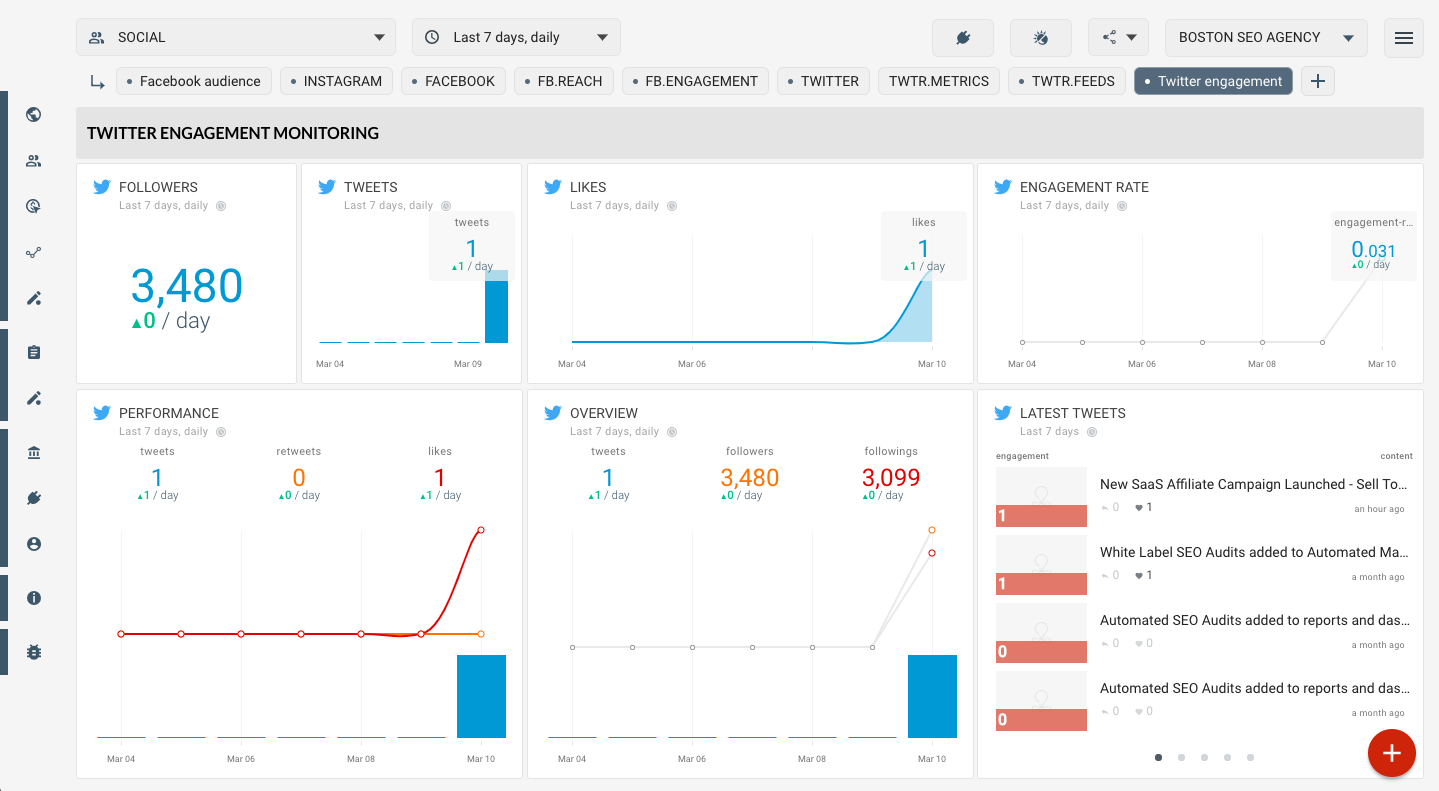
Task: Click the 3,099 followings value in OVERVIEW
Action: 890,478
